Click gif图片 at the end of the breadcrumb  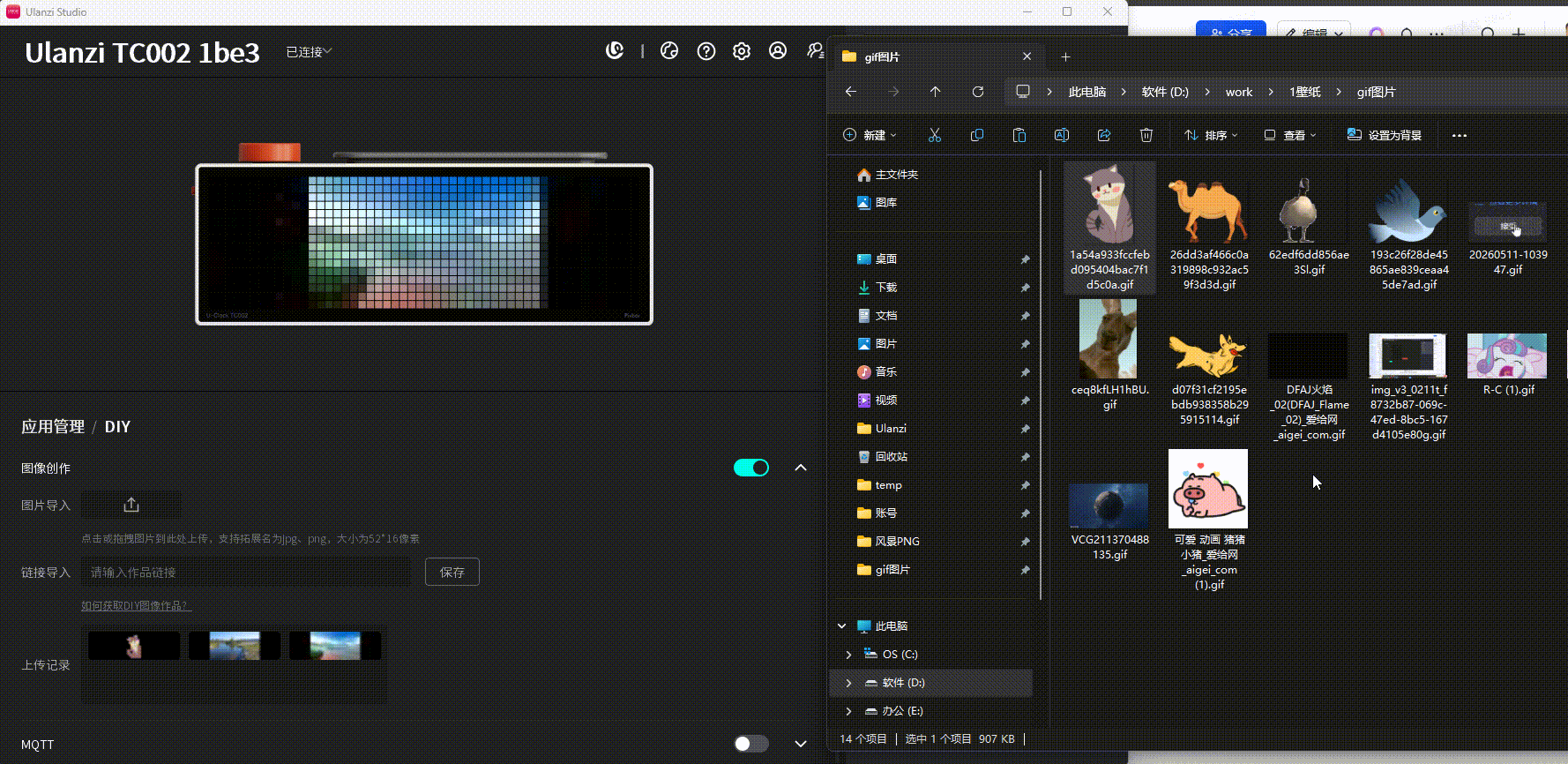pos(1376,92)
